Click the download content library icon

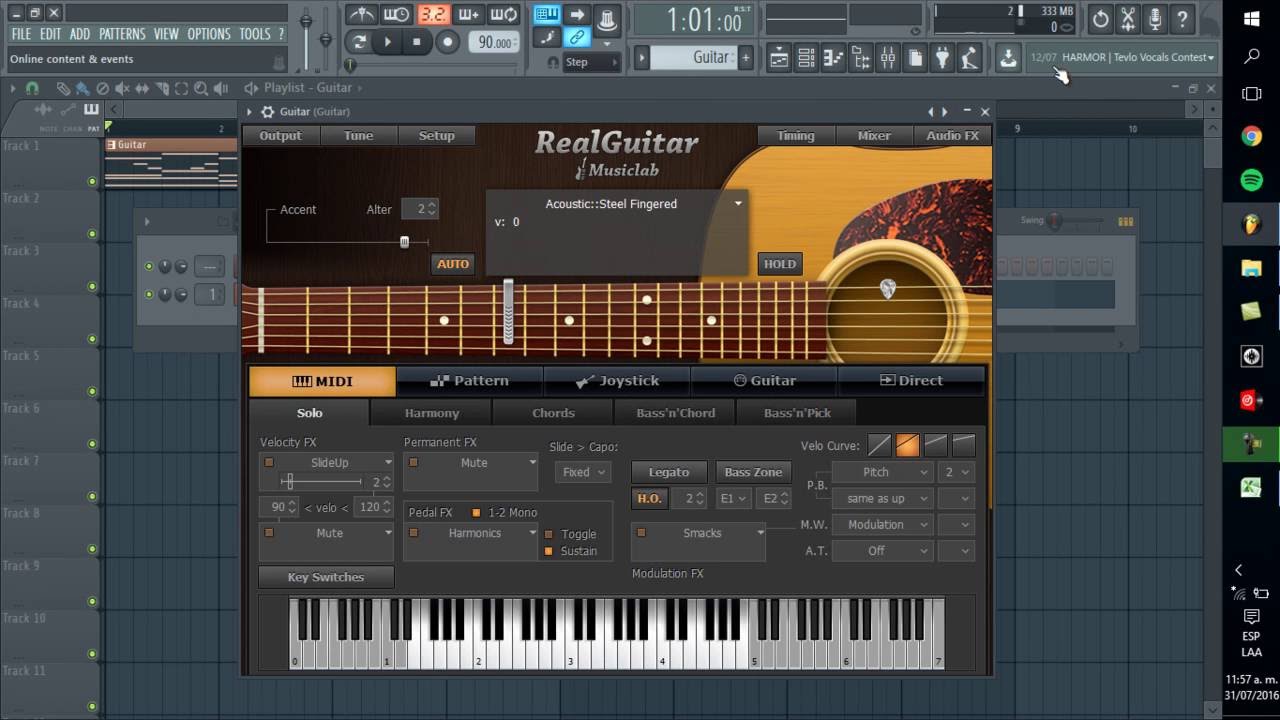click(1008, 58)
